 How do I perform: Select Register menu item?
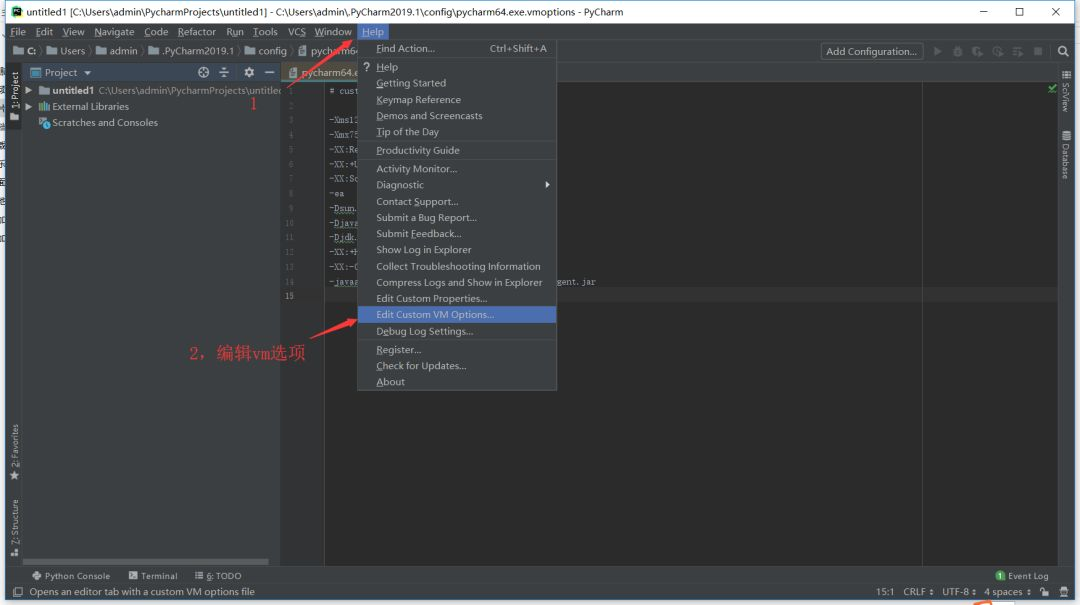[457, 349]
